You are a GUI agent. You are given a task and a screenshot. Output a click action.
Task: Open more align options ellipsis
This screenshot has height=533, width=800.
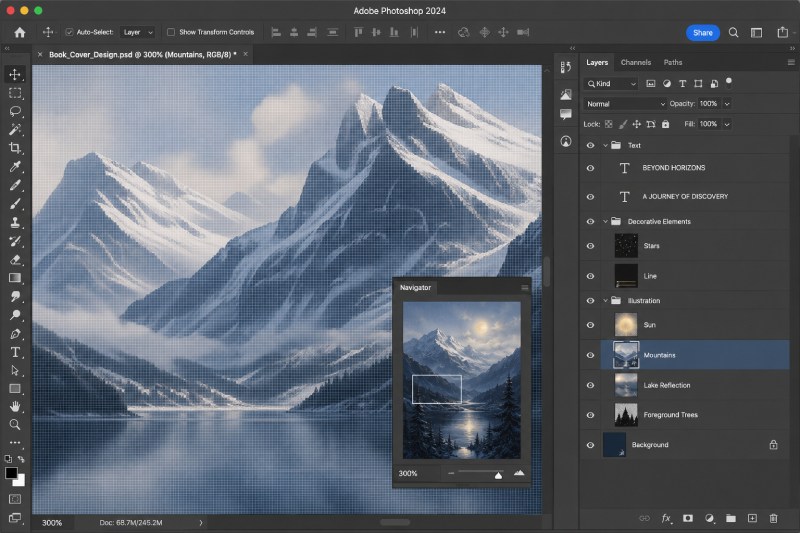[x=440, y=32]
